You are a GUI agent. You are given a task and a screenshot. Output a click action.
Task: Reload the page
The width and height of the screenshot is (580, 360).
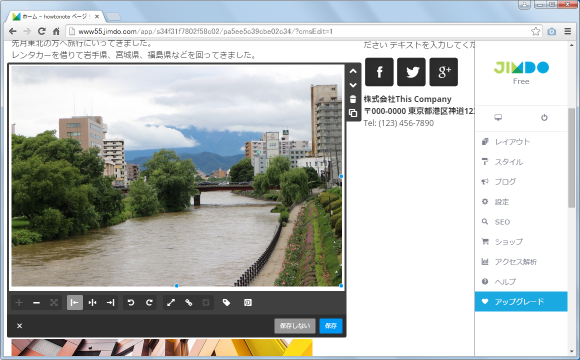tap(42, 31)
